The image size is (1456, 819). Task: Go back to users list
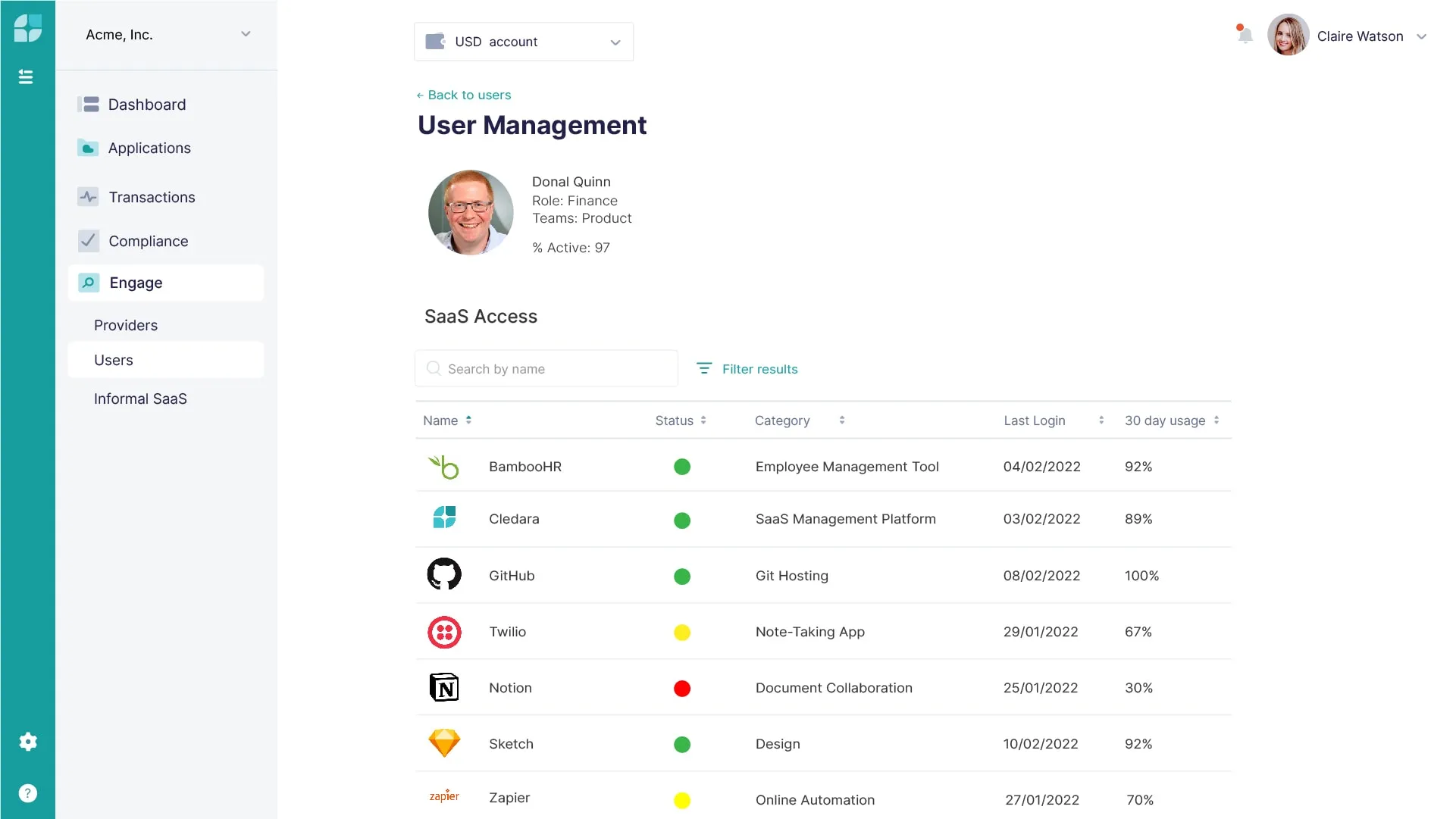tap(464, 95)
